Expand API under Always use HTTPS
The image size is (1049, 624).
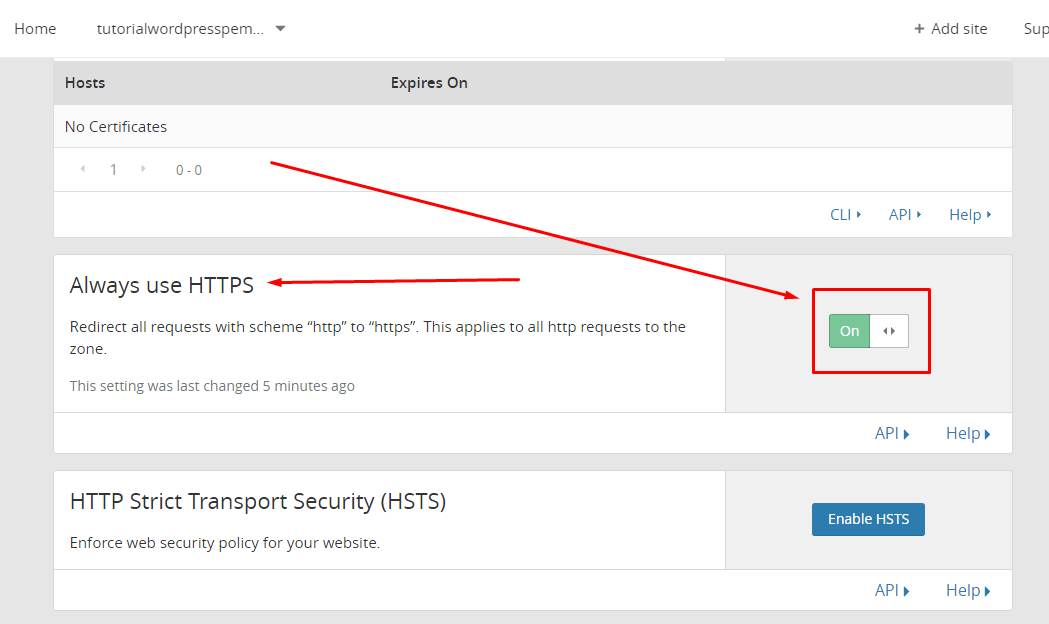pyautogui.click(x=892, y=433)
